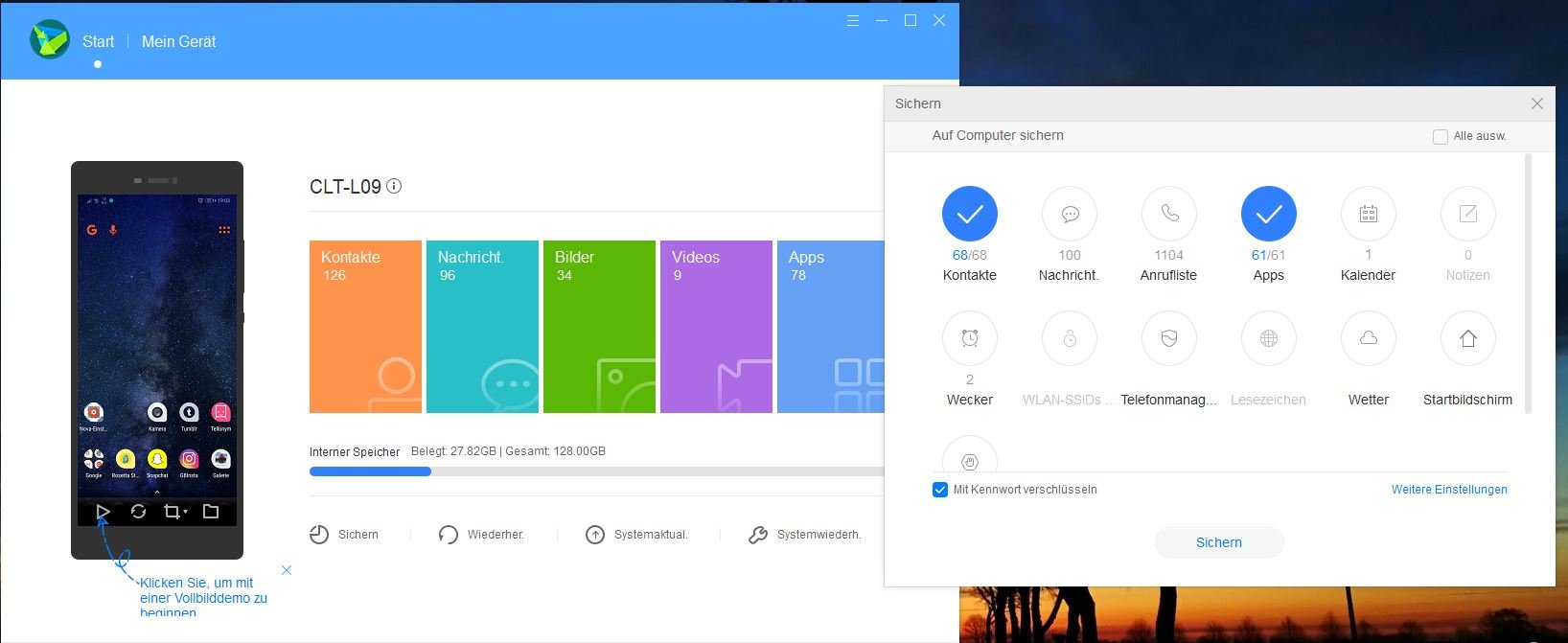Screen dimensions: 1568x643
Task: Click Nova-Einst. app on phone preview
Action: click(x=93, y=412)
